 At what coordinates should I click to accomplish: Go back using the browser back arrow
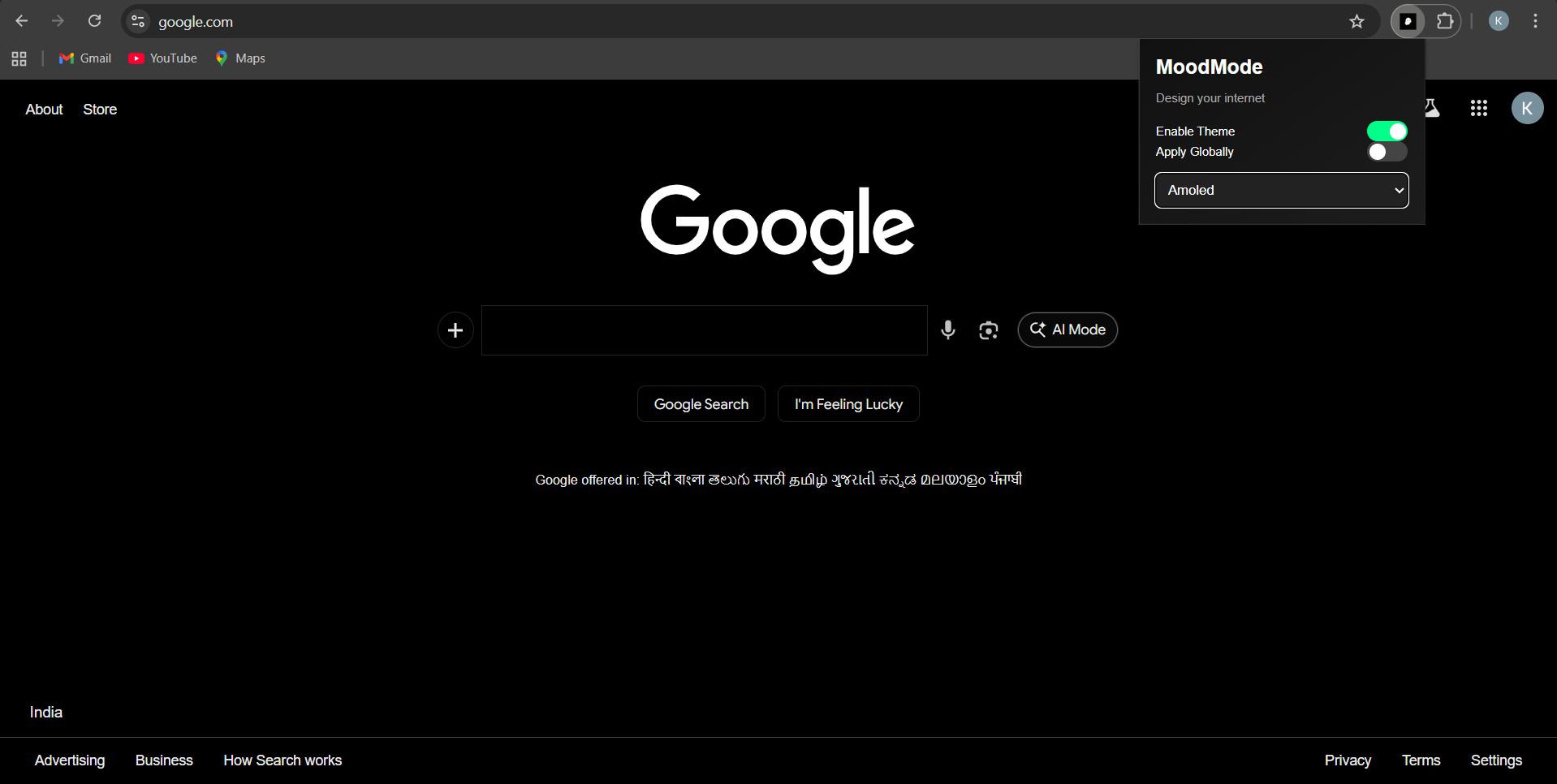coord(22,21)
